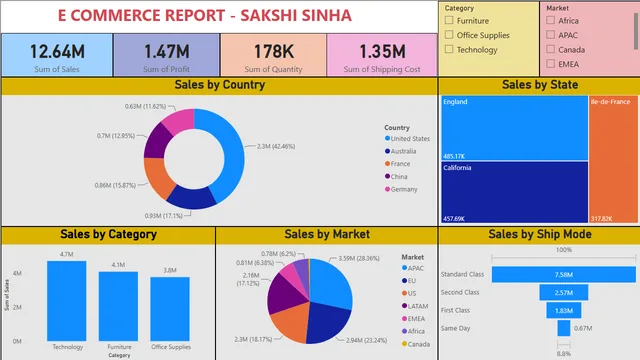Click US market legend dot
Screen dimensions: 640x360
coord(404,293)
